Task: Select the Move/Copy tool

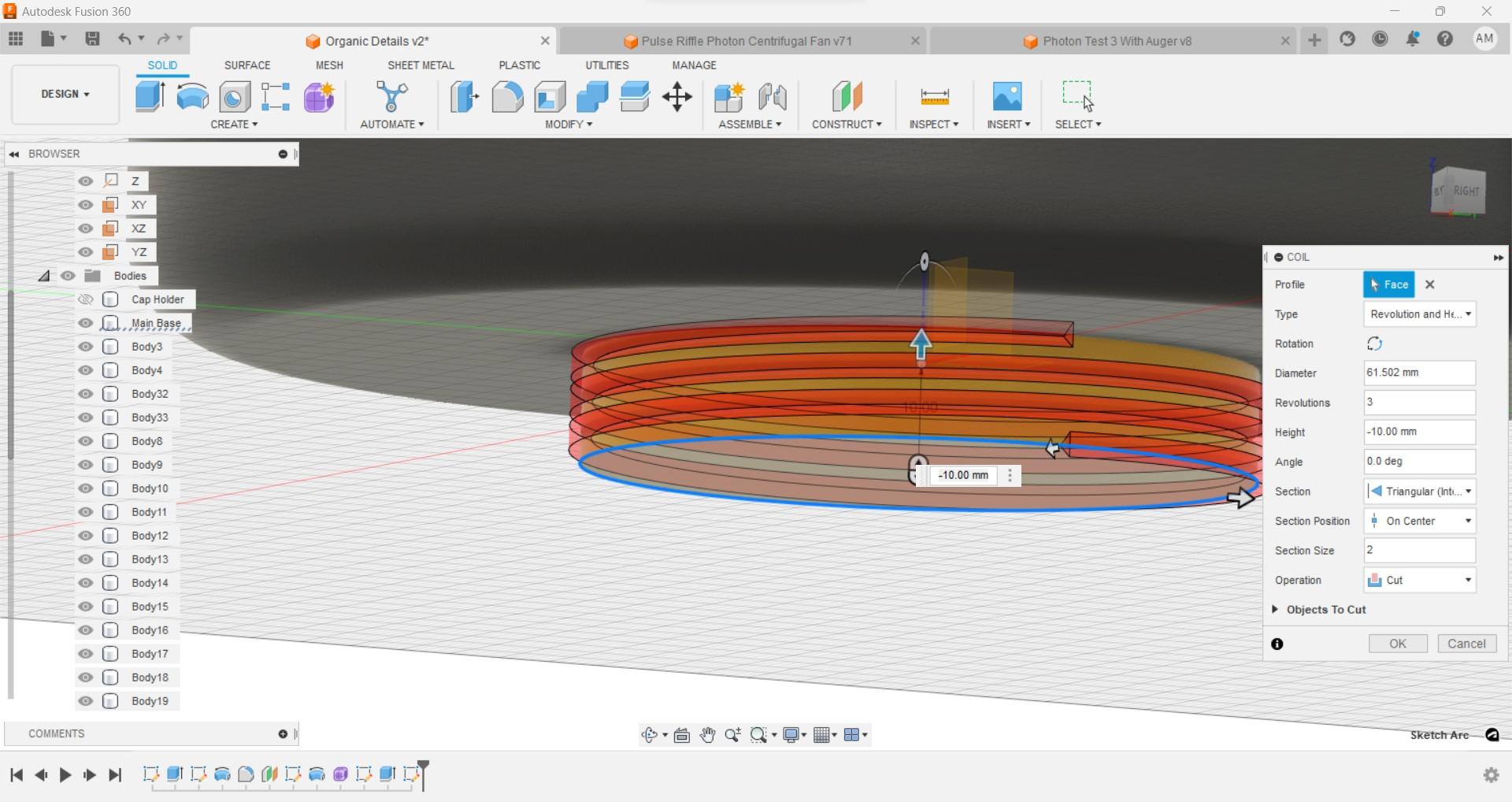Action: 677,97
